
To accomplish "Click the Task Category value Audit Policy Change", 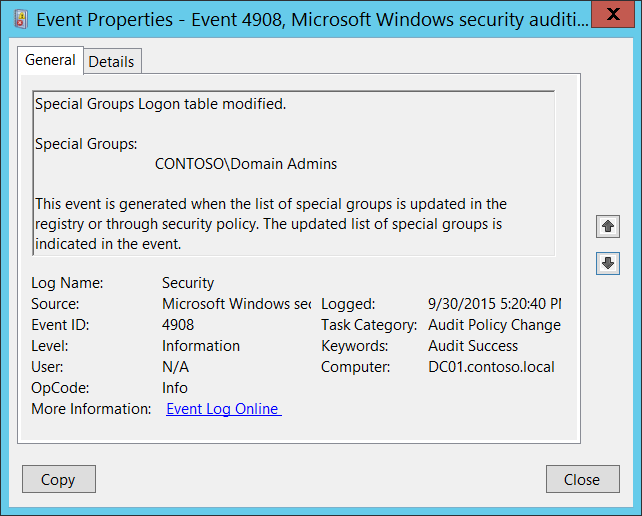I will coord(494,325).
